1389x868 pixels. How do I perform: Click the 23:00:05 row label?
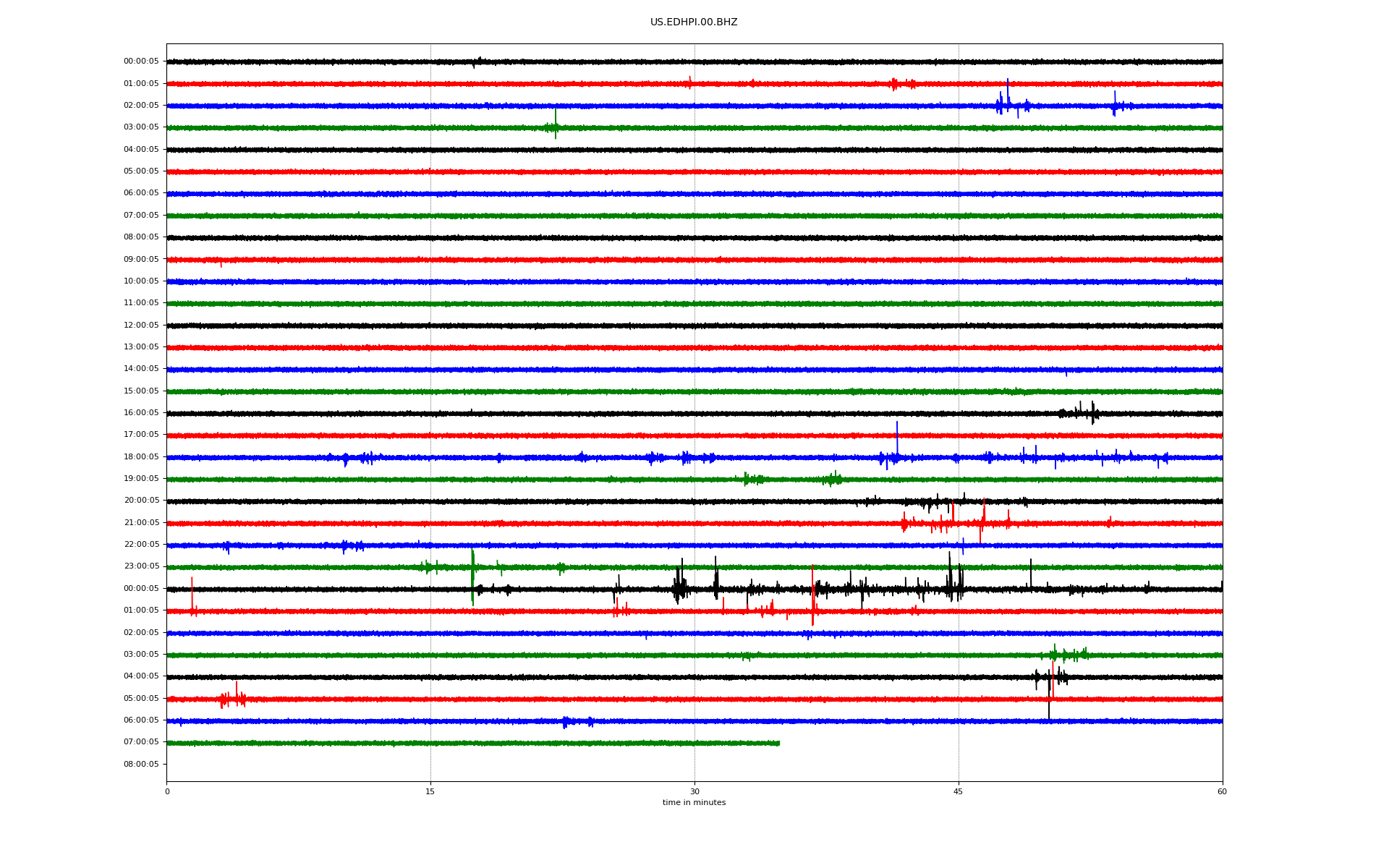(141, 566)
